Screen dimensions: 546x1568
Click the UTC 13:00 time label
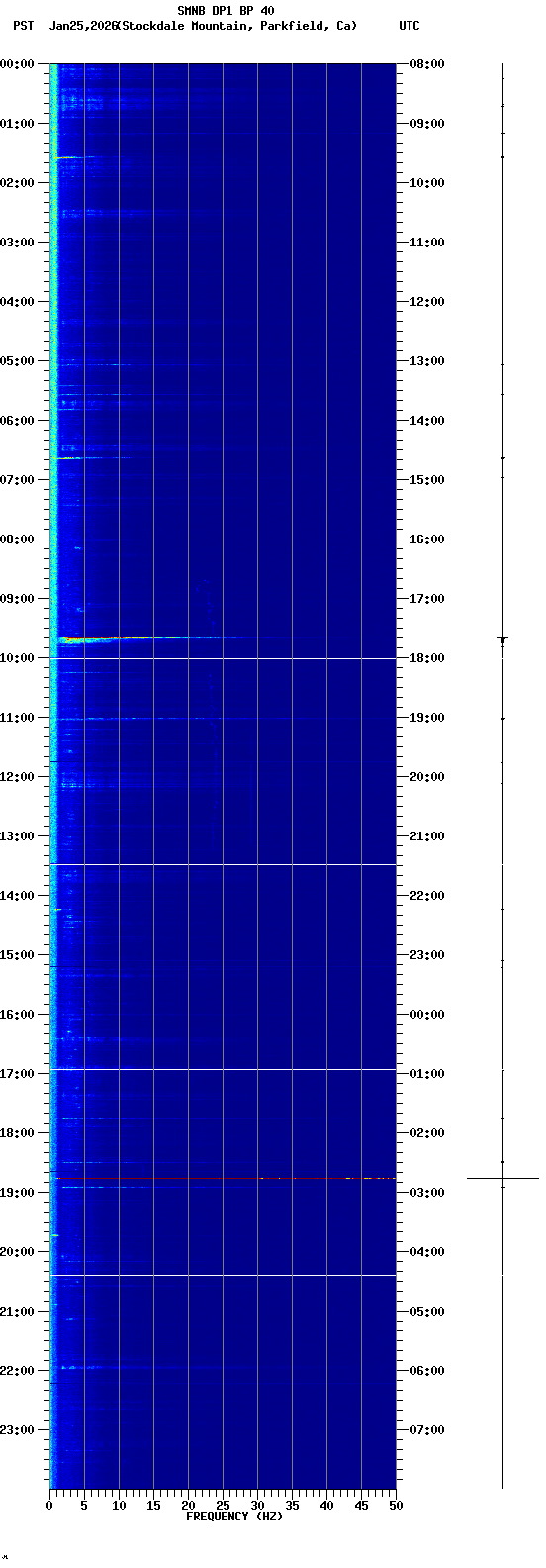coord(427,361)
